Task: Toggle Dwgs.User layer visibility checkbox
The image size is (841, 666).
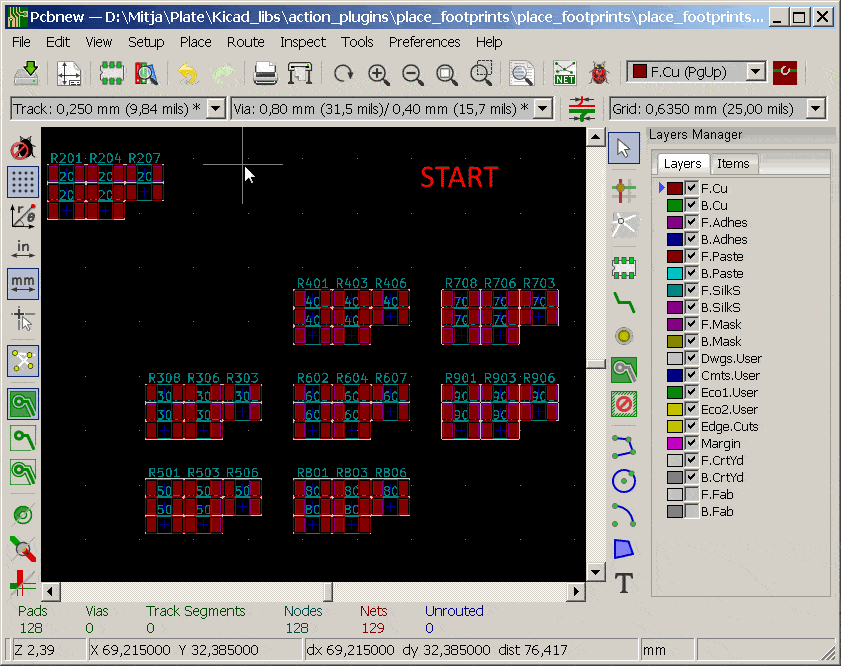Action: coord(691,358)
